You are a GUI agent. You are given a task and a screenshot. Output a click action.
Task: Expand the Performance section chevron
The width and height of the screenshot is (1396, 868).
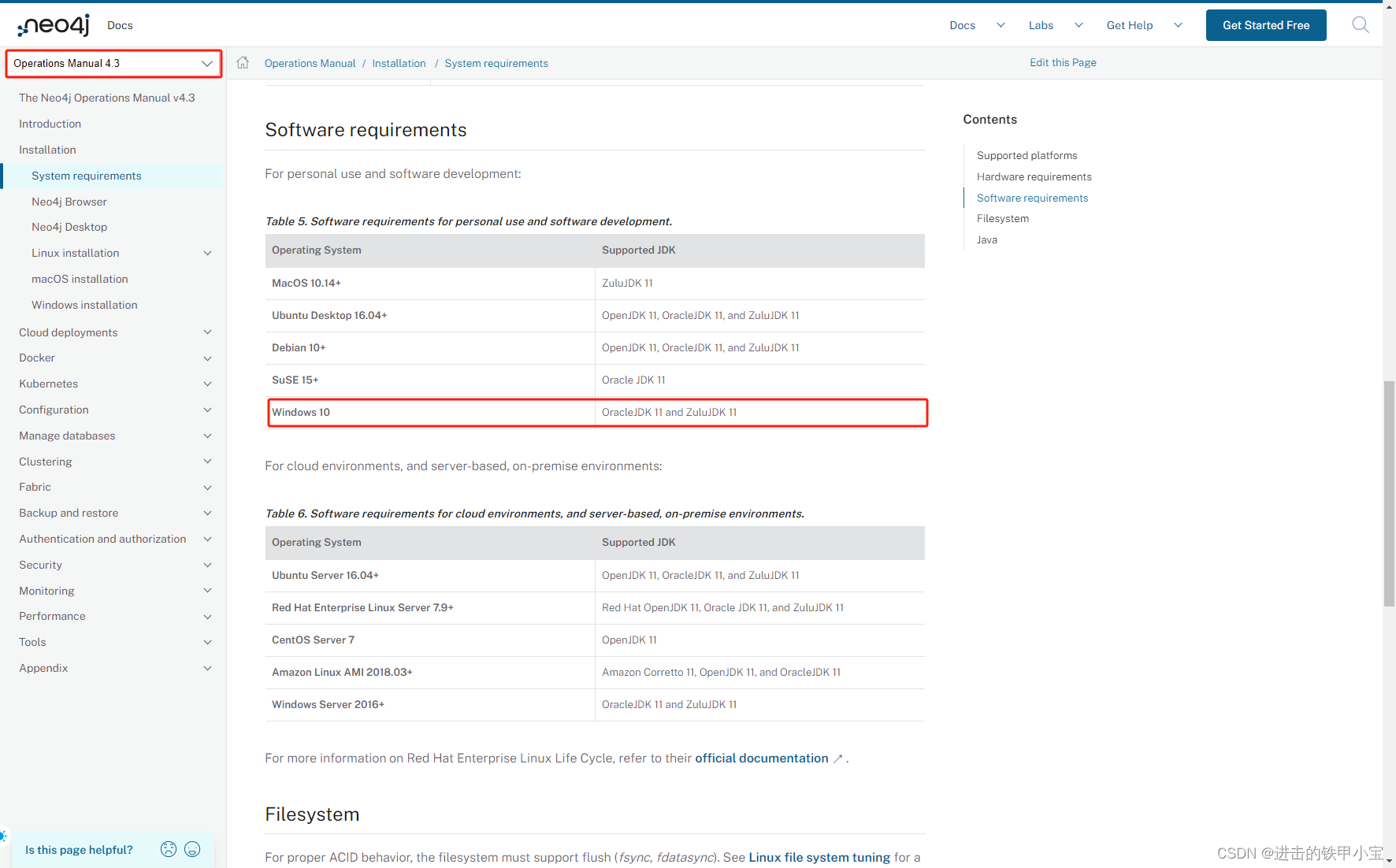coord(208,617)
